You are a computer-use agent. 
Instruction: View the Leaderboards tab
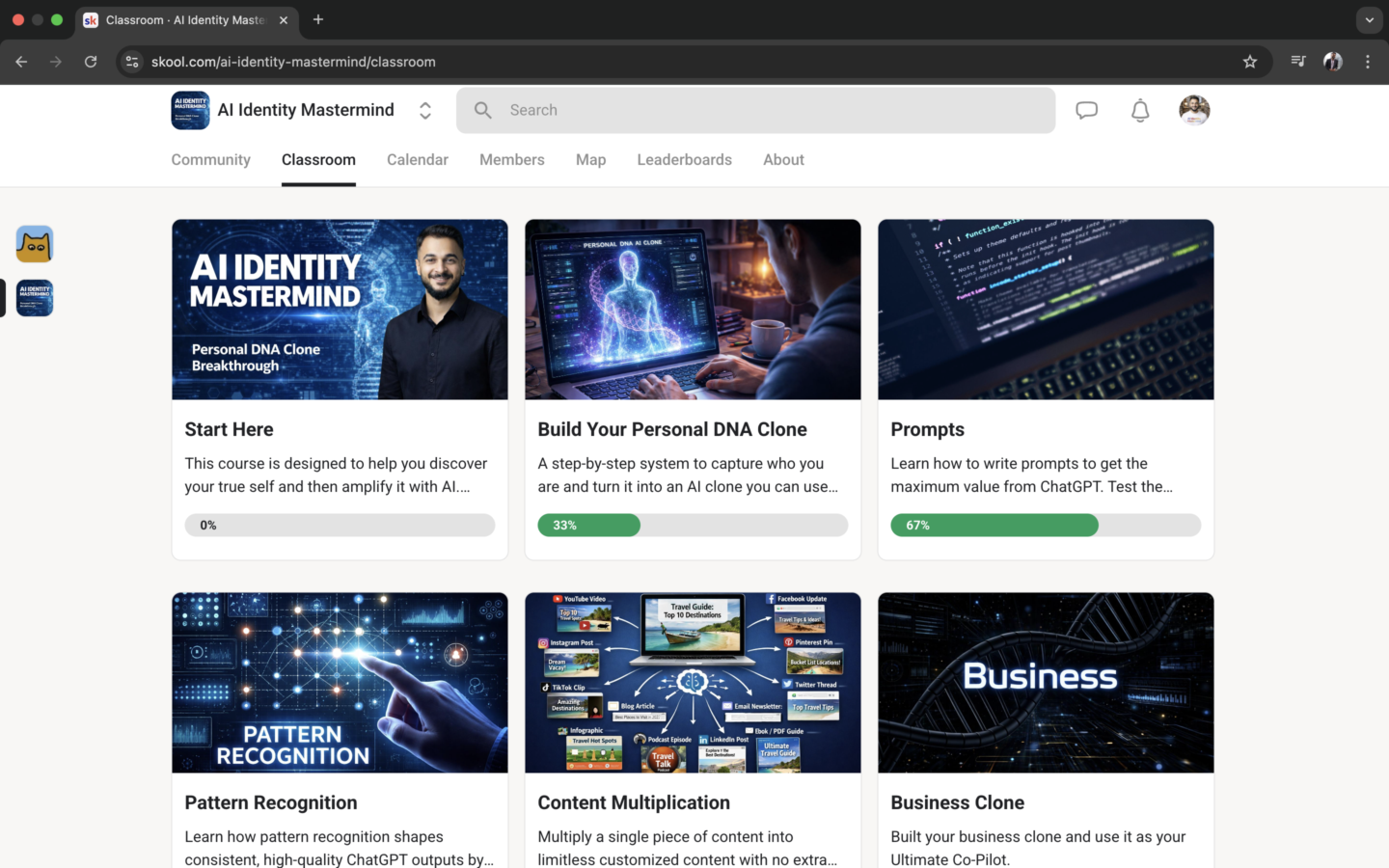coord(685,160)
